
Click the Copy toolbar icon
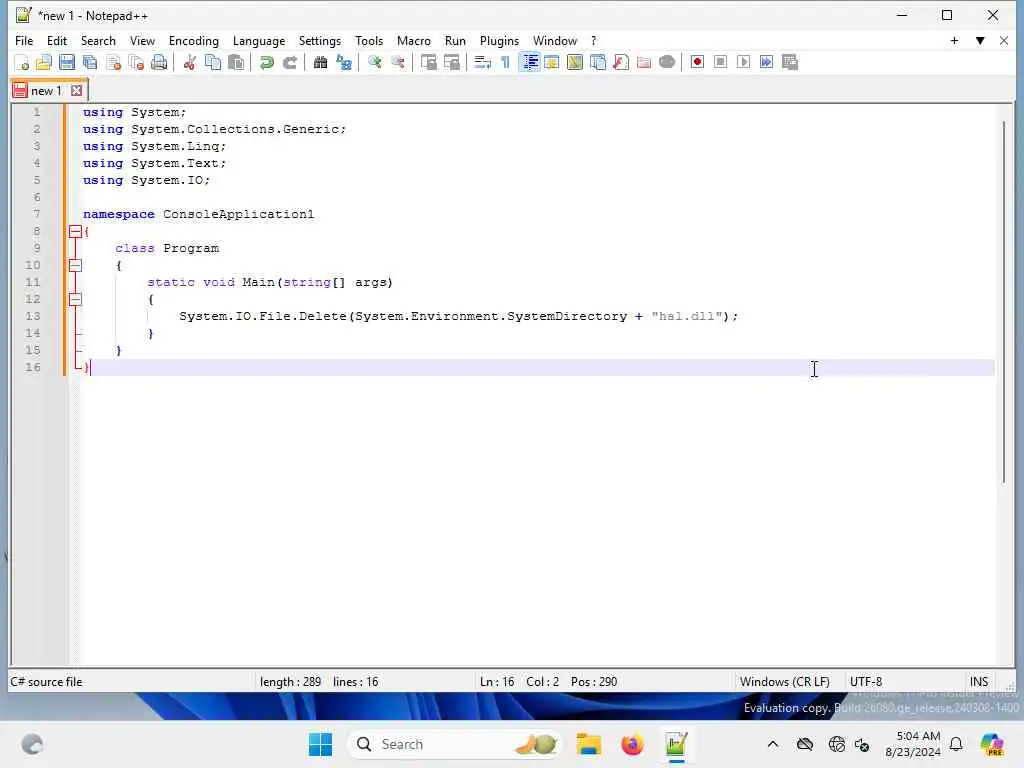pyautogui.click(x=213, y=63)
